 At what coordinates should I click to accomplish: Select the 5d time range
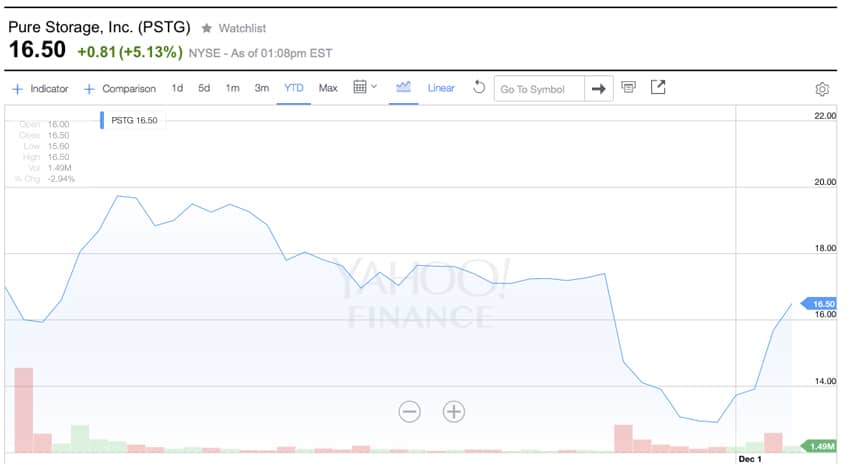click(x=204, y=88)
